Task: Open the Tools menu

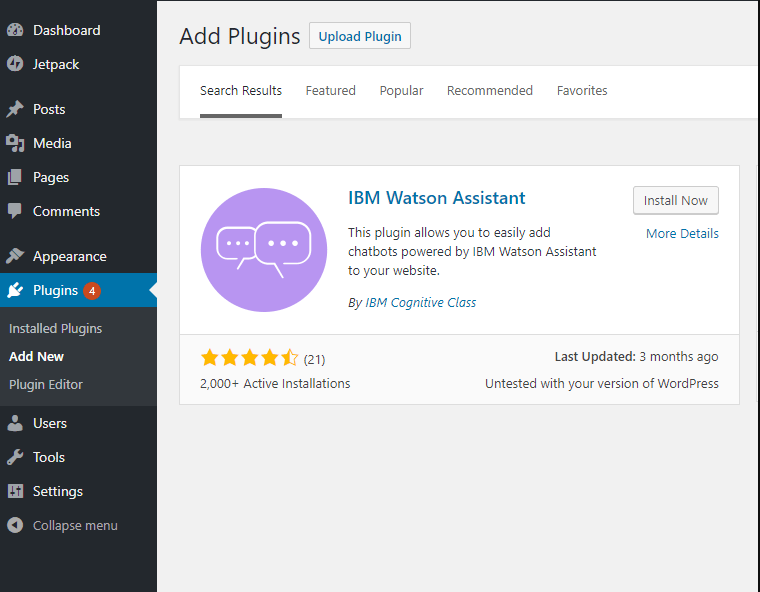Action: 49,457
